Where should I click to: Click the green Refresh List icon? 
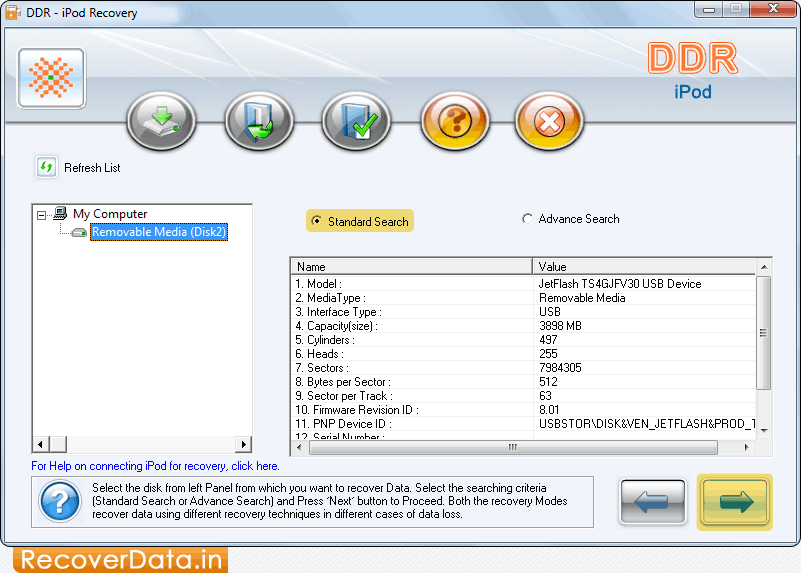46,167
